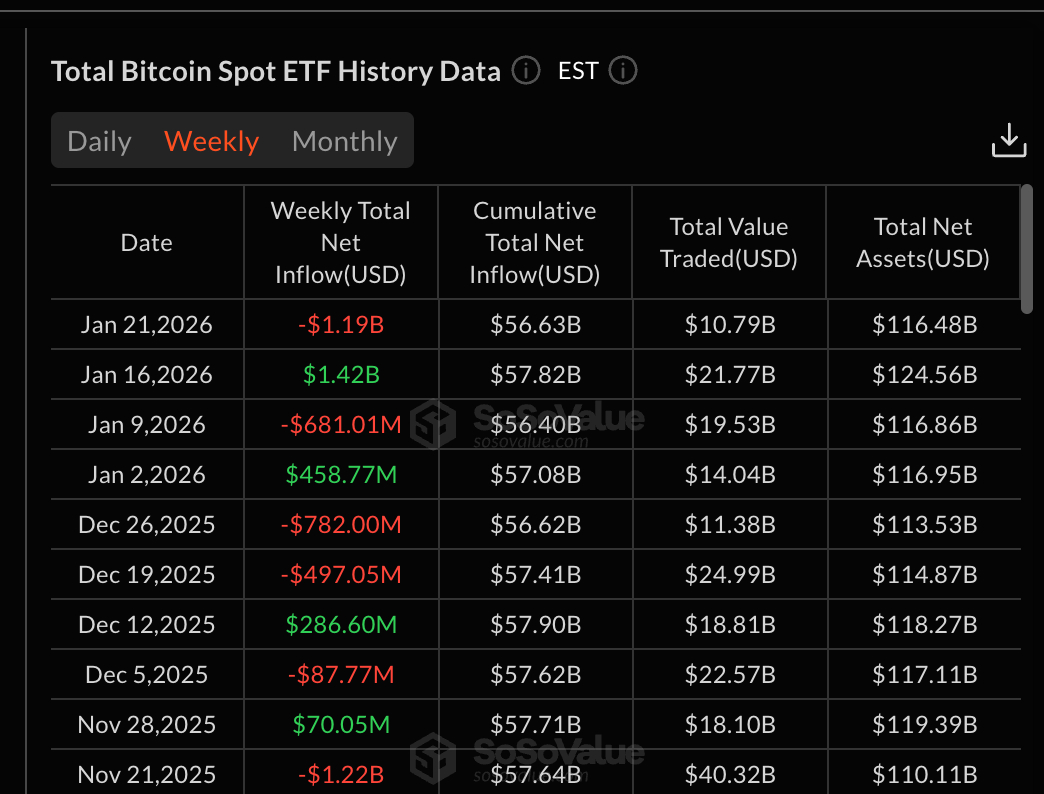Screen dimensions: 1044x794
Task: Click the info icon next to EST label
Action: [622, 71]
